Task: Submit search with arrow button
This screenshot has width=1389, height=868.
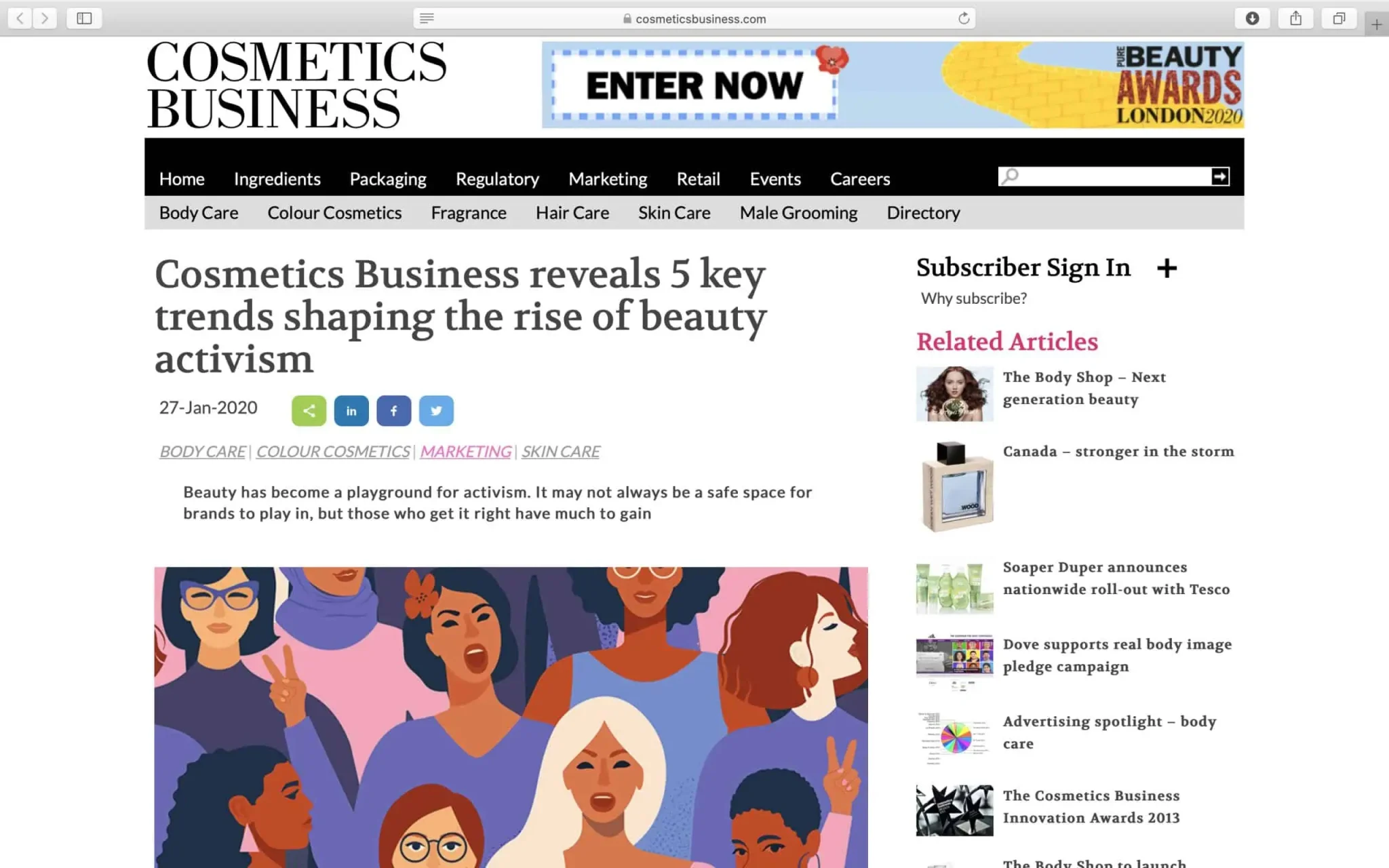Action: tap(1219, 177)
